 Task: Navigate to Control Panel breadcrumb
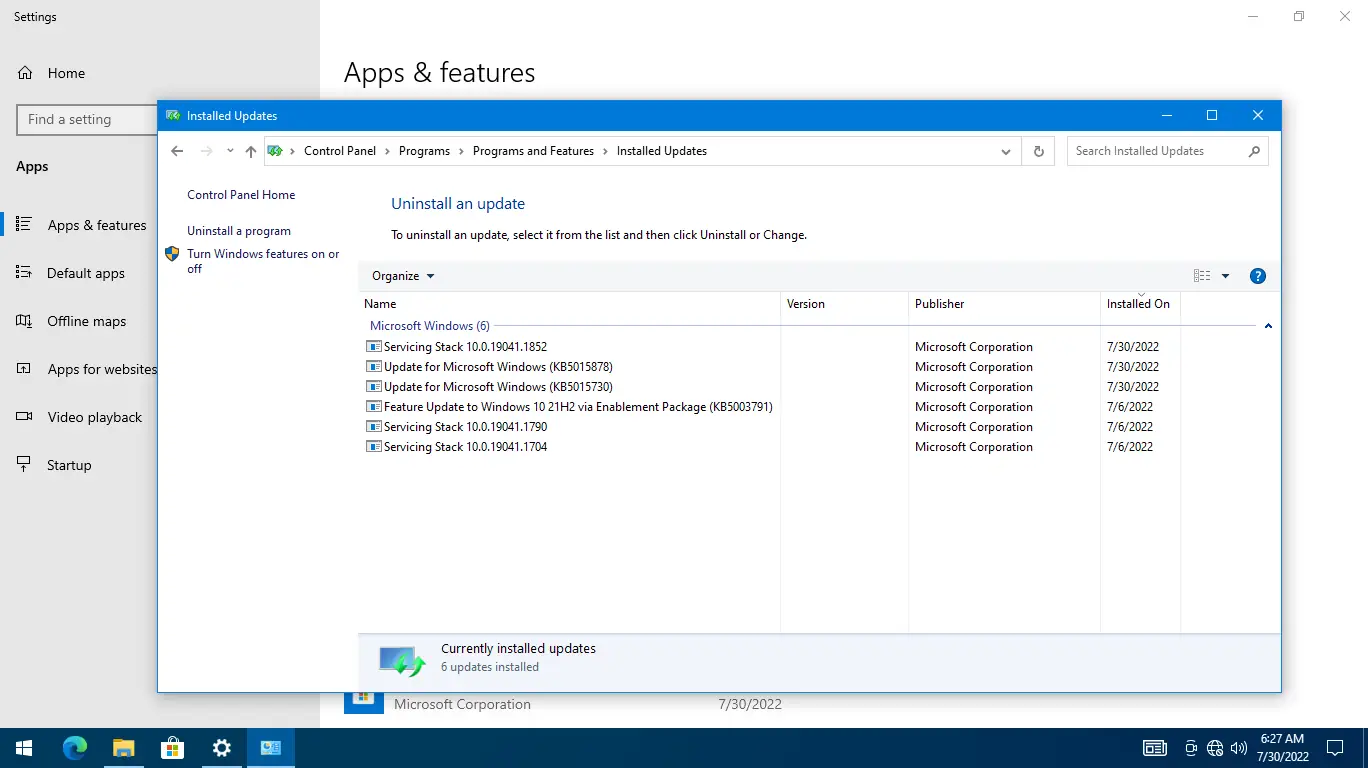[x=340, y=151]
